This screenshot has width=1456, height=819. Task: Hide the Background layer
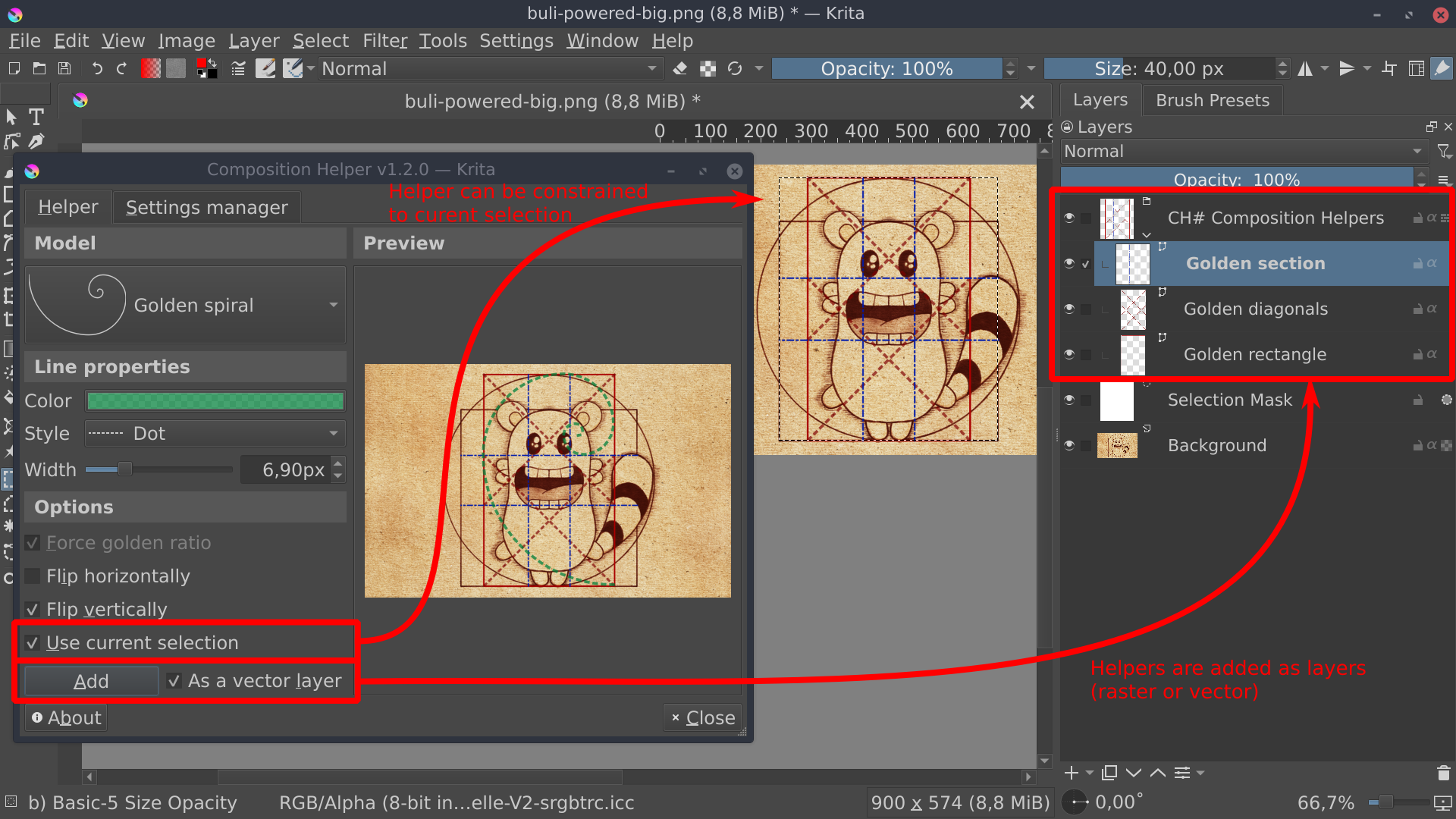point(1069,445)
